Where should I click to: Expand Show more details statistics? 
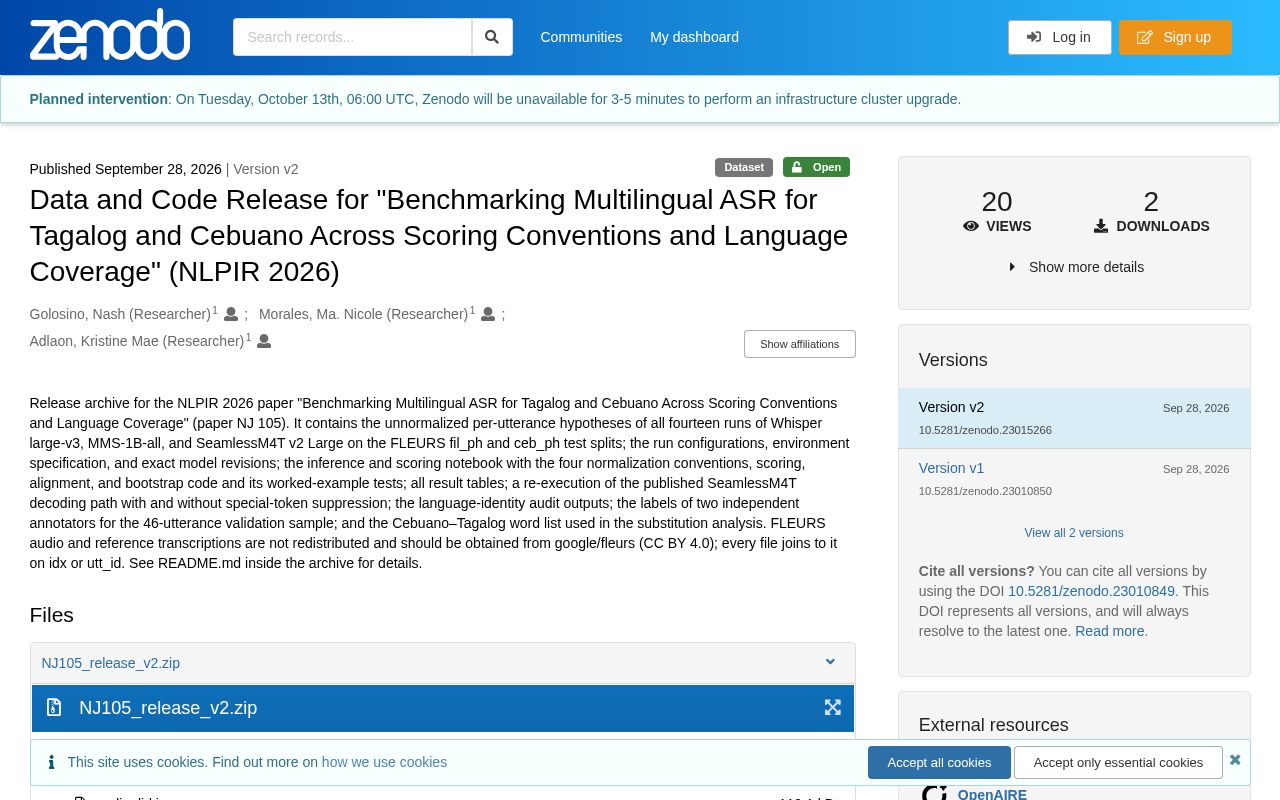(1075, 267)
